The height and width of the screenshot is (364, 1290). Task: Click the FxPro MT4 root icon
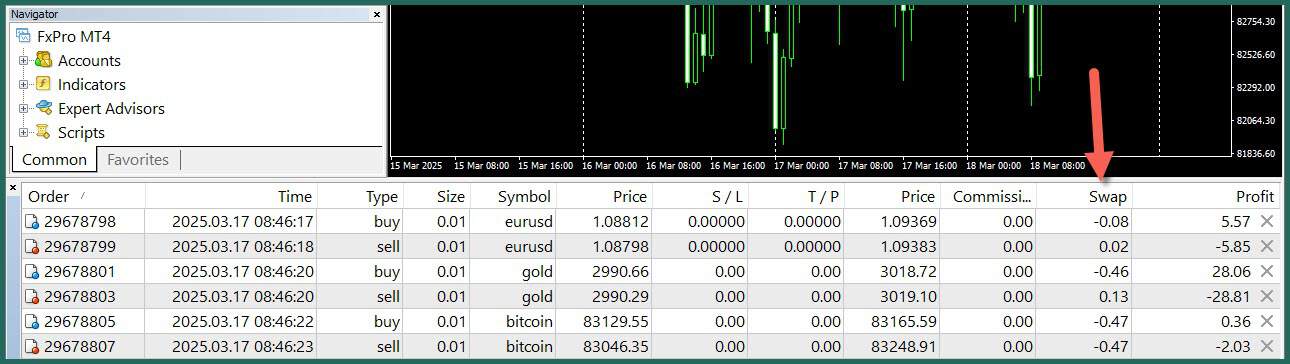click(24, 36)
